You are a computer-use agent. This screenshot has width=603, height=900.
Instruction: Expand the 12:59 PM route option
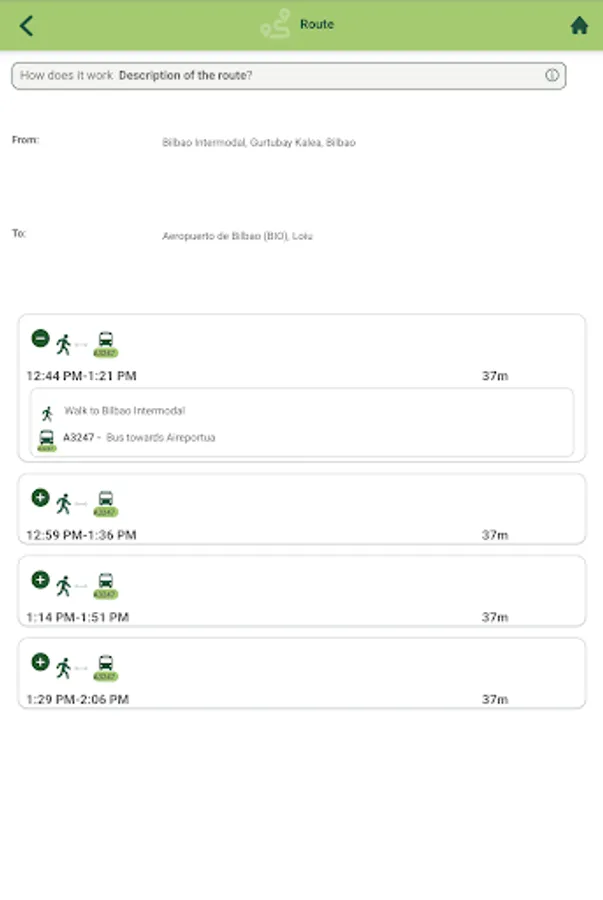coord(40,497)
